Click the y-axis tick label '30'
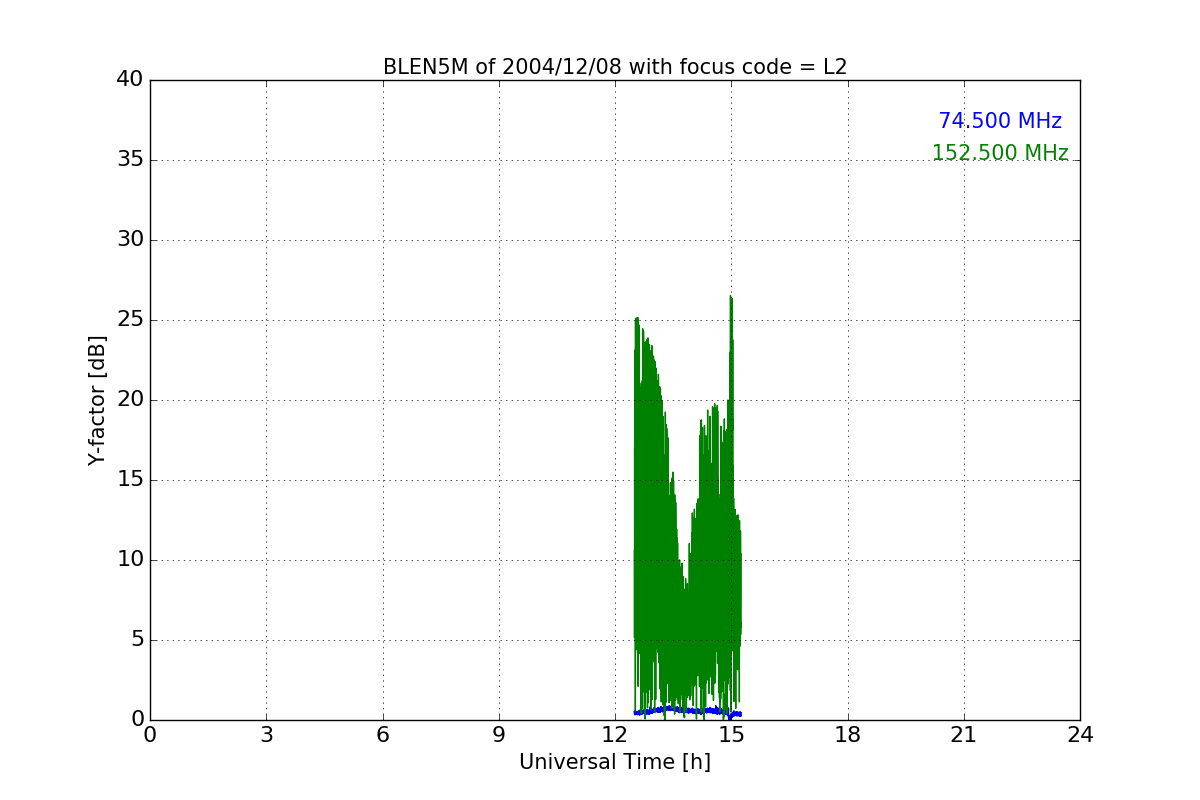Viewport: 1200px width, 800px height. pos(130,239)
